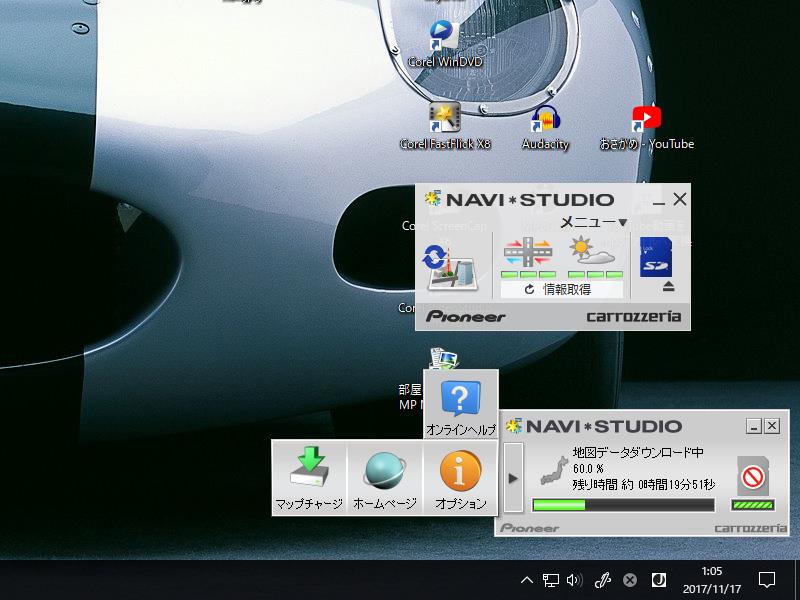This screenshot has width=800, height=600.
Task: Open the clock showing 1:05
Action: coord(712,580)
